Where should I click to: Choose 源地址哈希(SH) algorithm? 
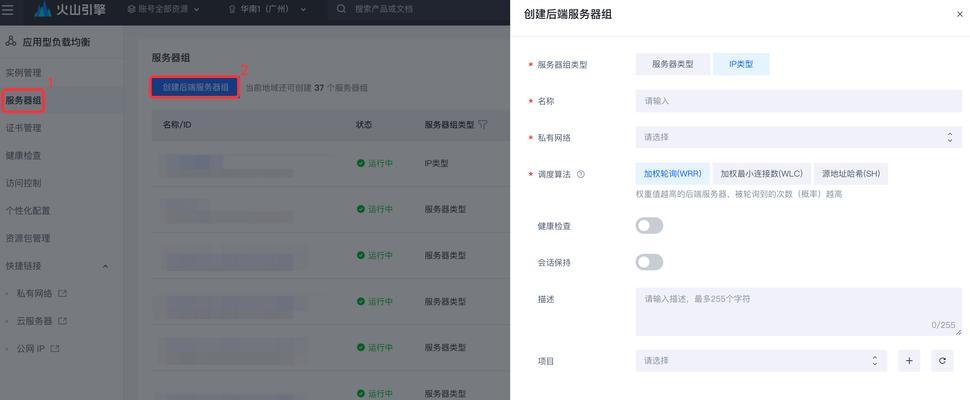(851, 174)
